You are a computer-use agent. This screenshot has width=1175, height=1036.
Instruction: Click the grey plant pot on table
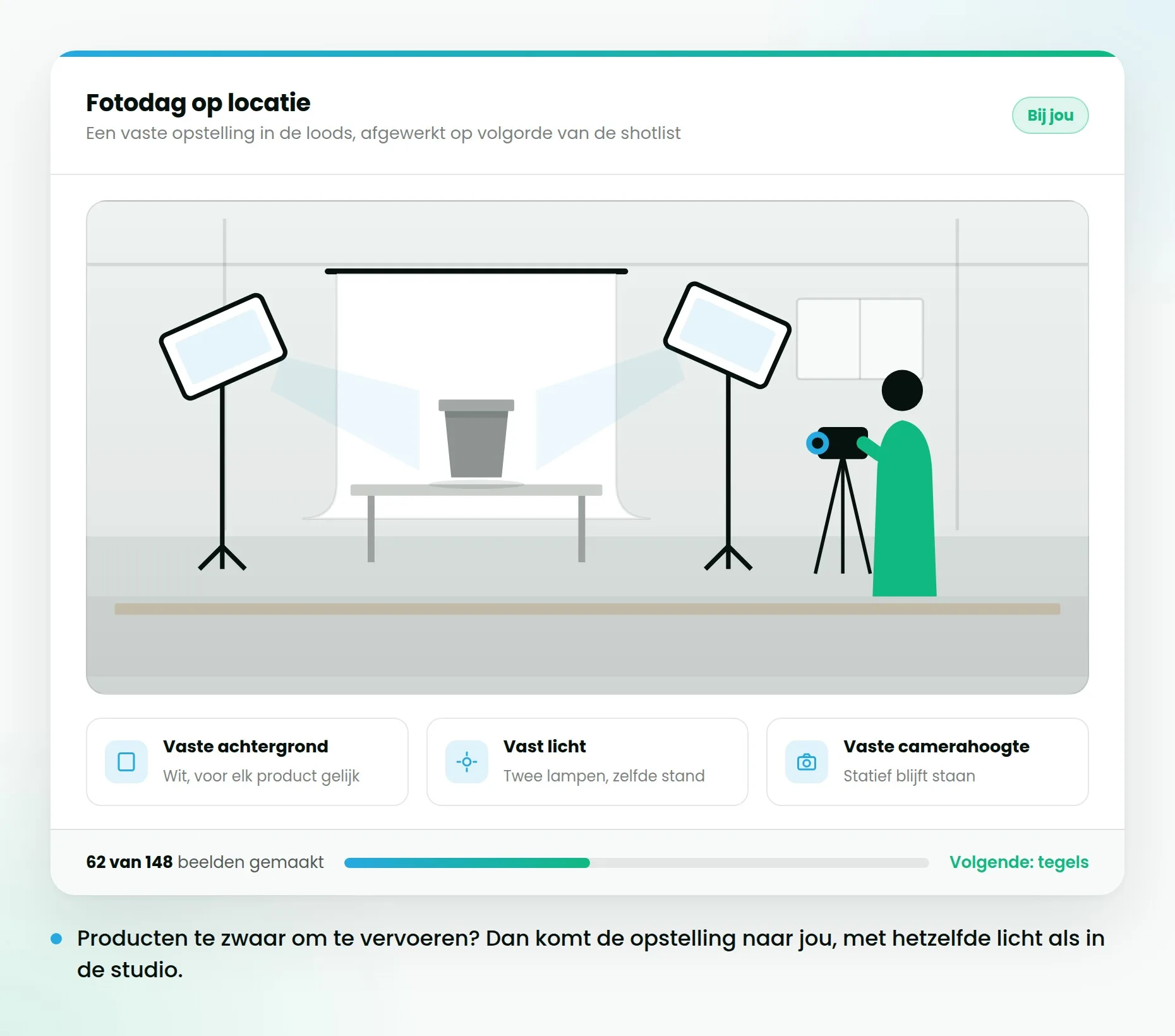476,438
